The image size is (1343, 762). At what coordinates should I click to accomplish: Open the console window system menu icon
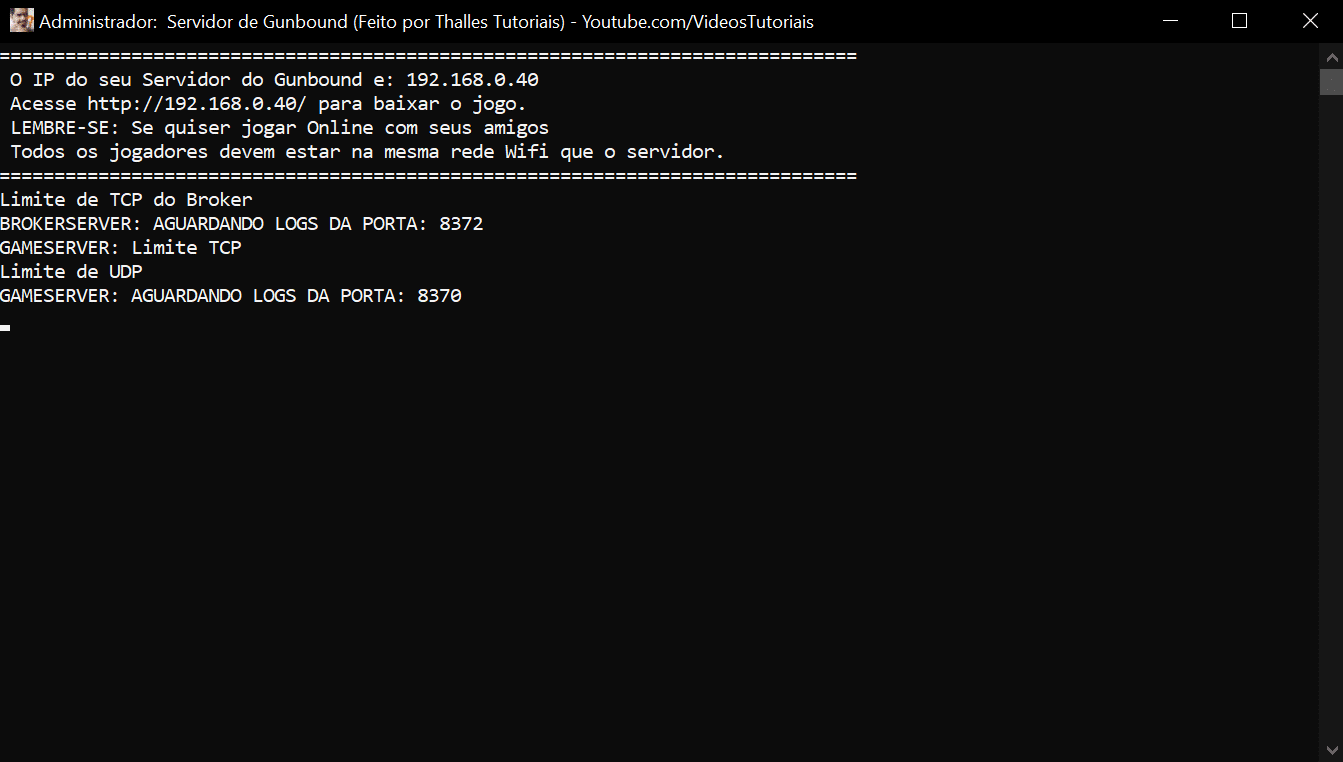click(21, 21)
